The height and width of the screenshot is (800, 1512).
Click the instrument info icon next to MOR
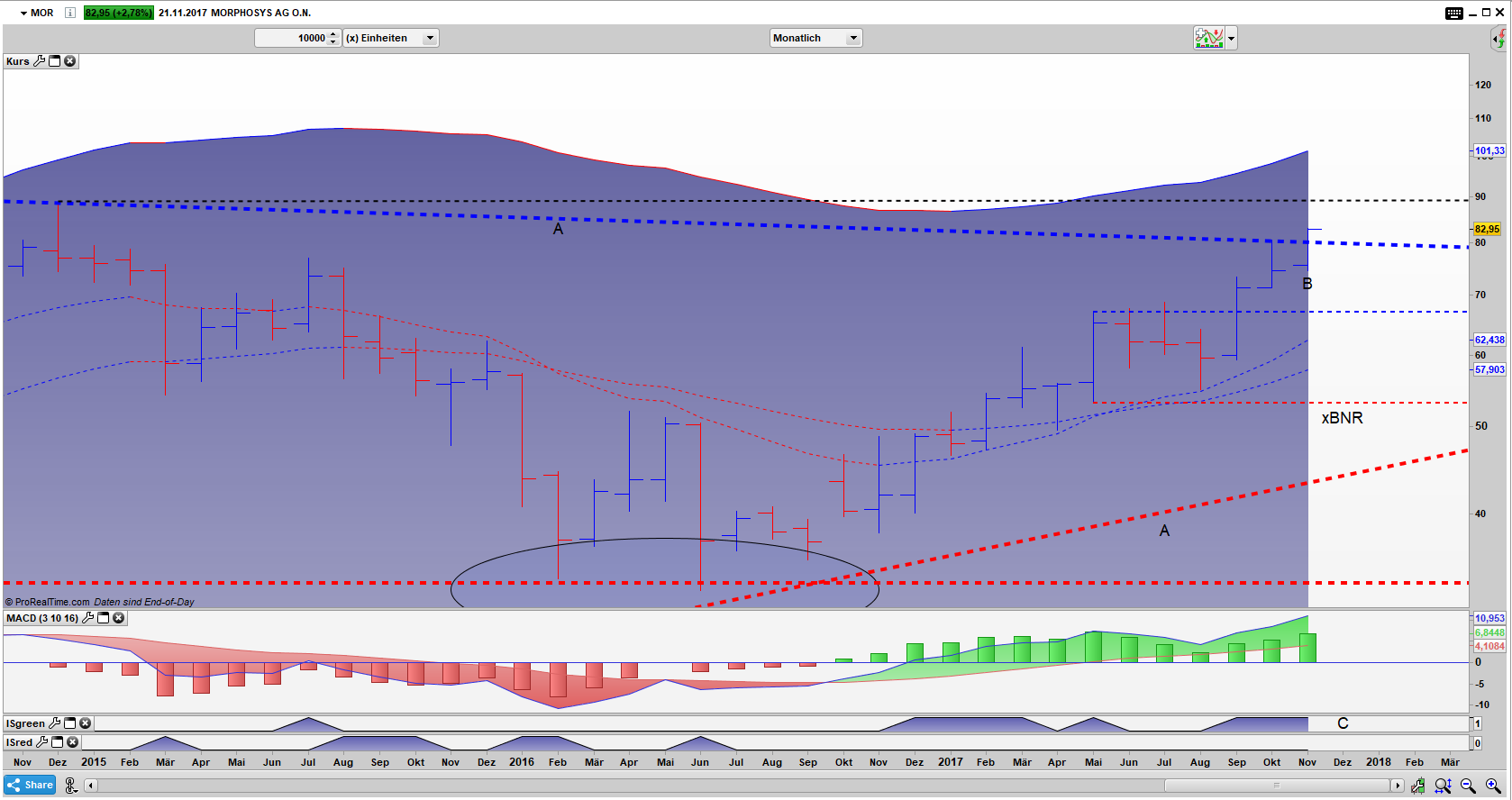click(x=70, y=13)
